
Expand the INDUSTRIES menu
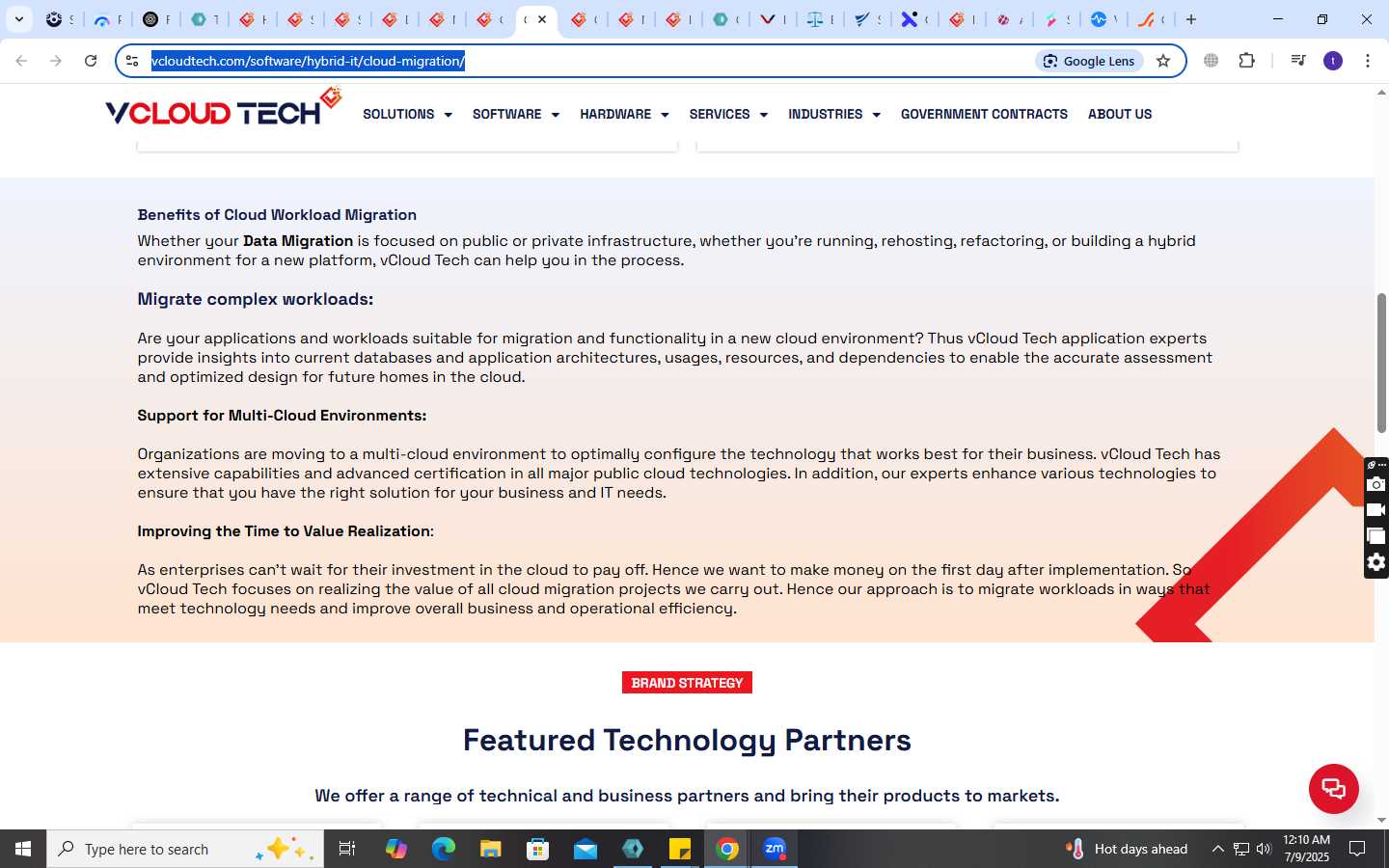tap(834, 114)
